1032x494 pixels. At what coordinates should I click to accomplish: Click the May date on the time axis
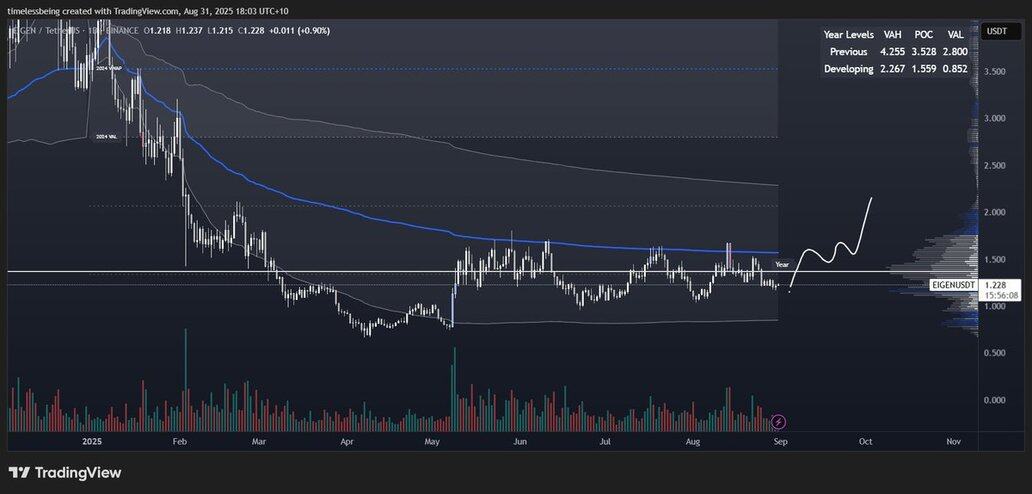pos(432,442)
